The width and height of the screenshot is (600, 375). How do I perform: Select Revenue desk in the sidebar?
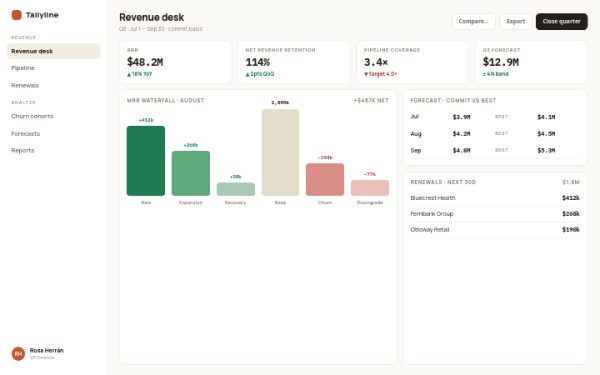tap(53, 51)
